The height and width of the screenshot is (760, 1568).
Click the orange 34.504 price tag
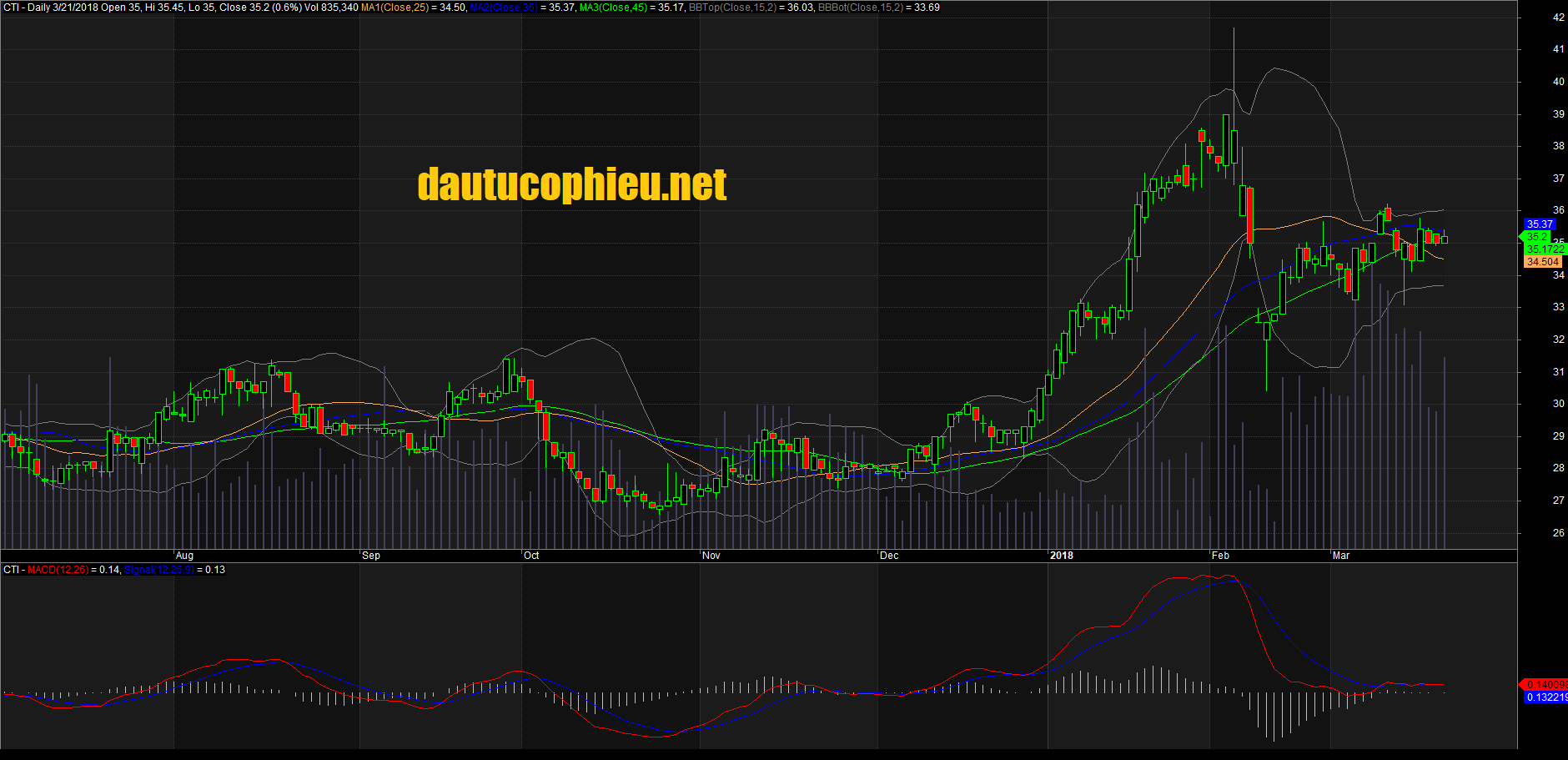point(1543,262)
